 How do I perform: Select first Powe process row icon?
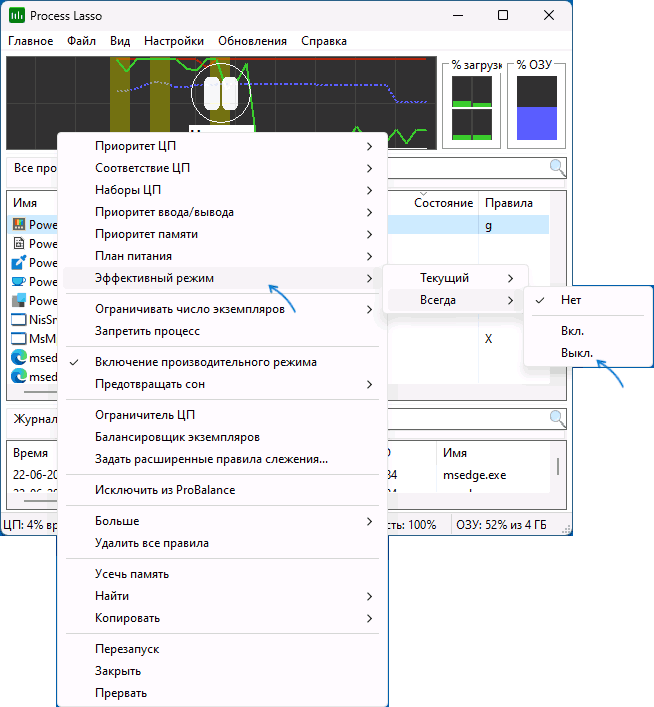pos(19,224)
